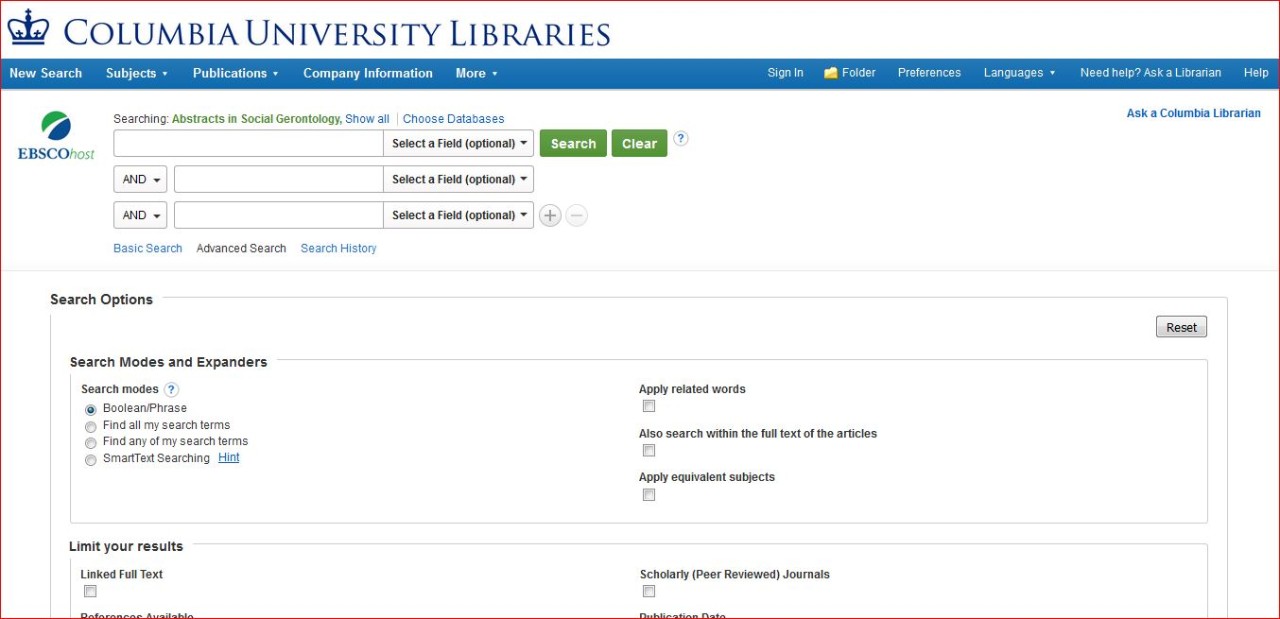
Task: Click New Search in the navigation bar
Action: pos(46,73)
